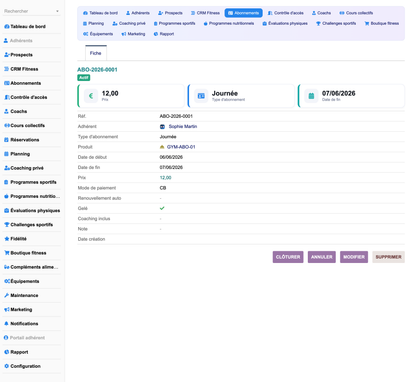
Task: Open Coaching privé in top navigation
Action: 129,23
